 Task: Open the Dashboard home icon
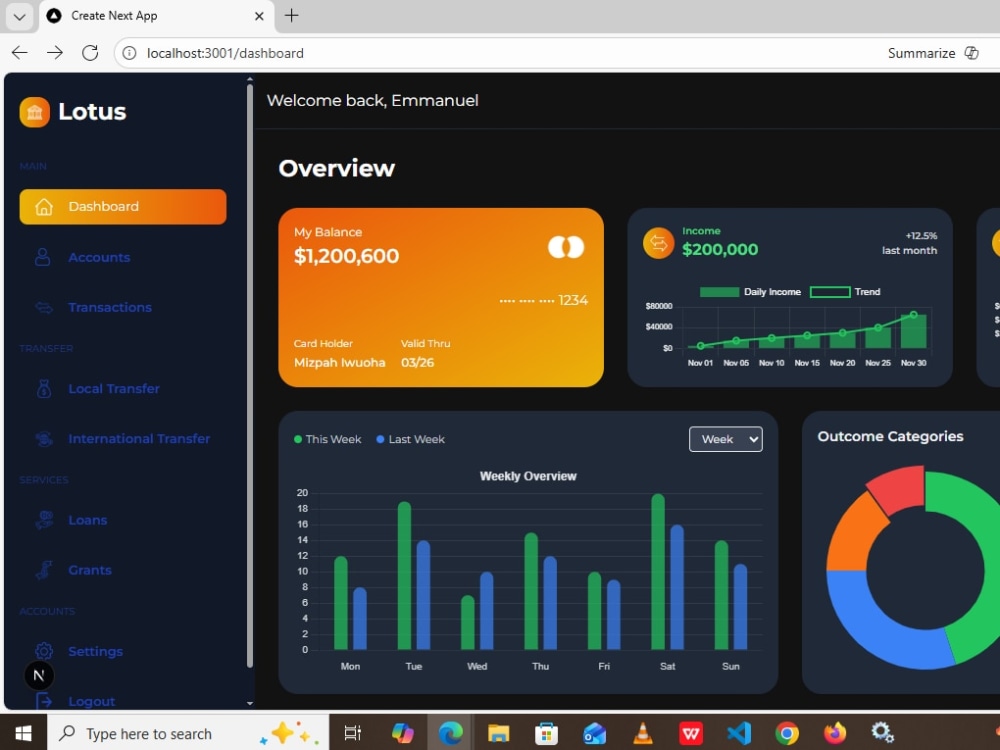click(x=43, y=207)
